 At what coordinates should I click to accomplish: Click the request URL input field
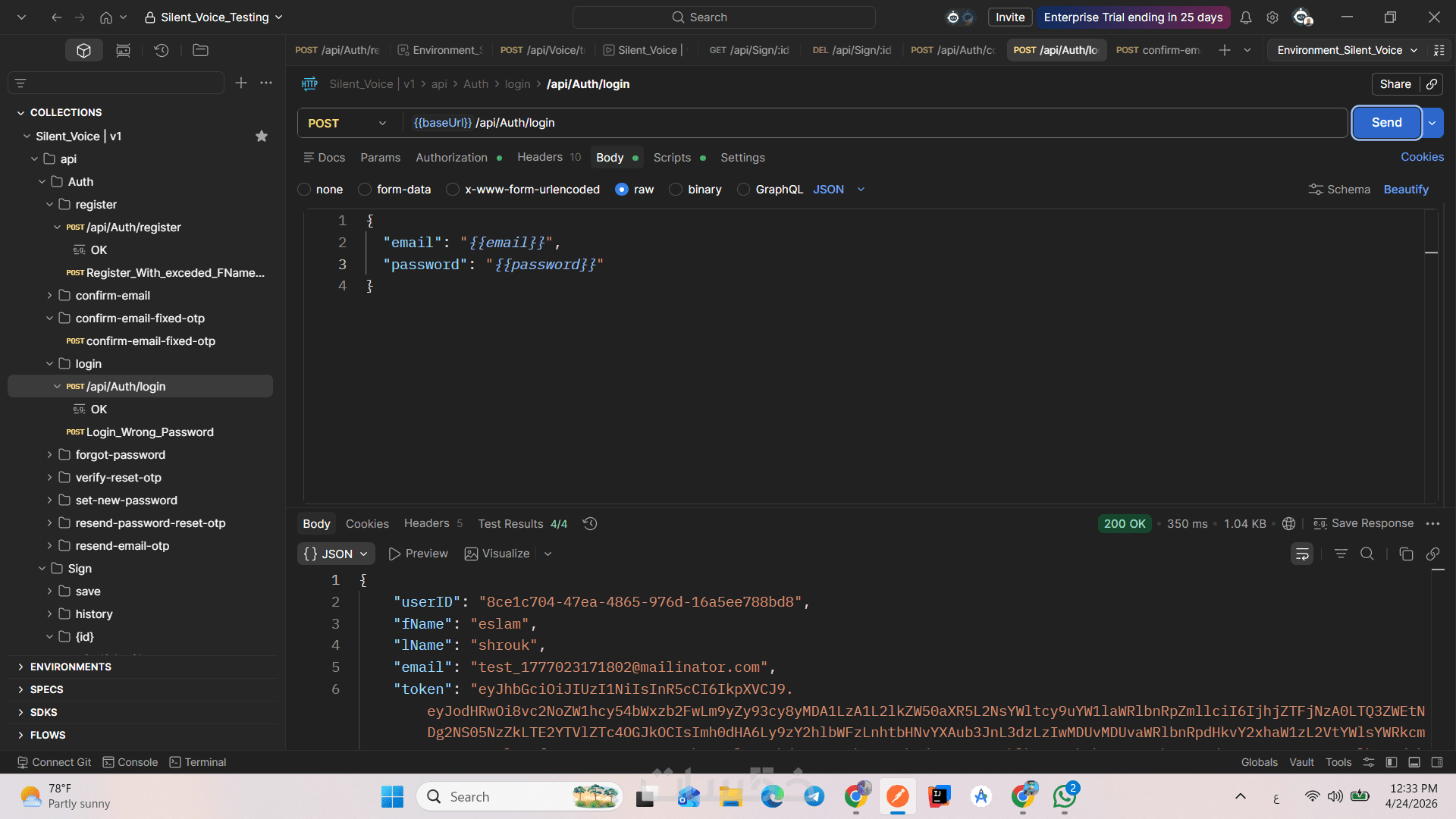pyautogui.click(x=872, y=123)
